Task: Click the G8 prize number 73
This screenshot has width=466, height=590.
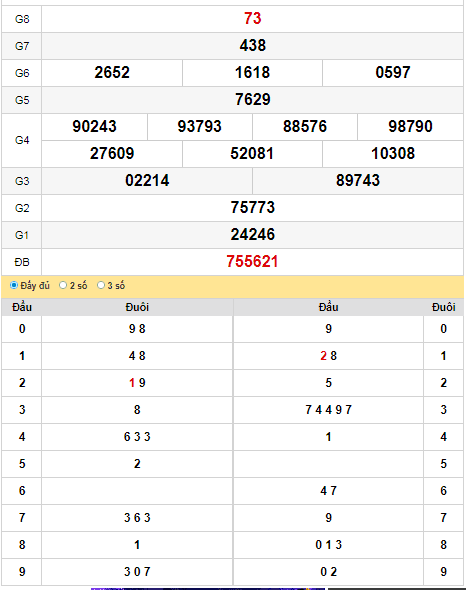Action: tap(252, 18)
